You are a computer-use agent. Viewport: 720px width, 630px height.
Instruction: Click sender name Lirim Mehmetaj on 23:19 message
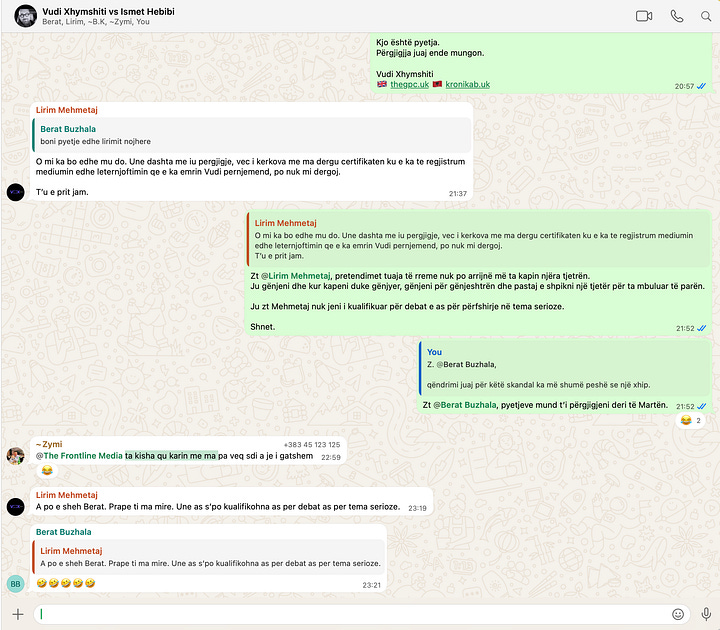pos(67,495)
